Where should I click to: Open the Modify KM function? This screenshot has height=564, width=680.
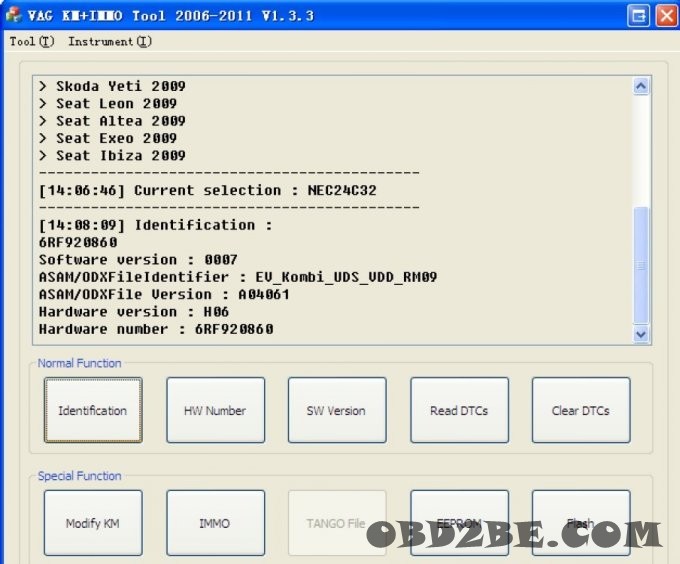[x=93, y=523]
